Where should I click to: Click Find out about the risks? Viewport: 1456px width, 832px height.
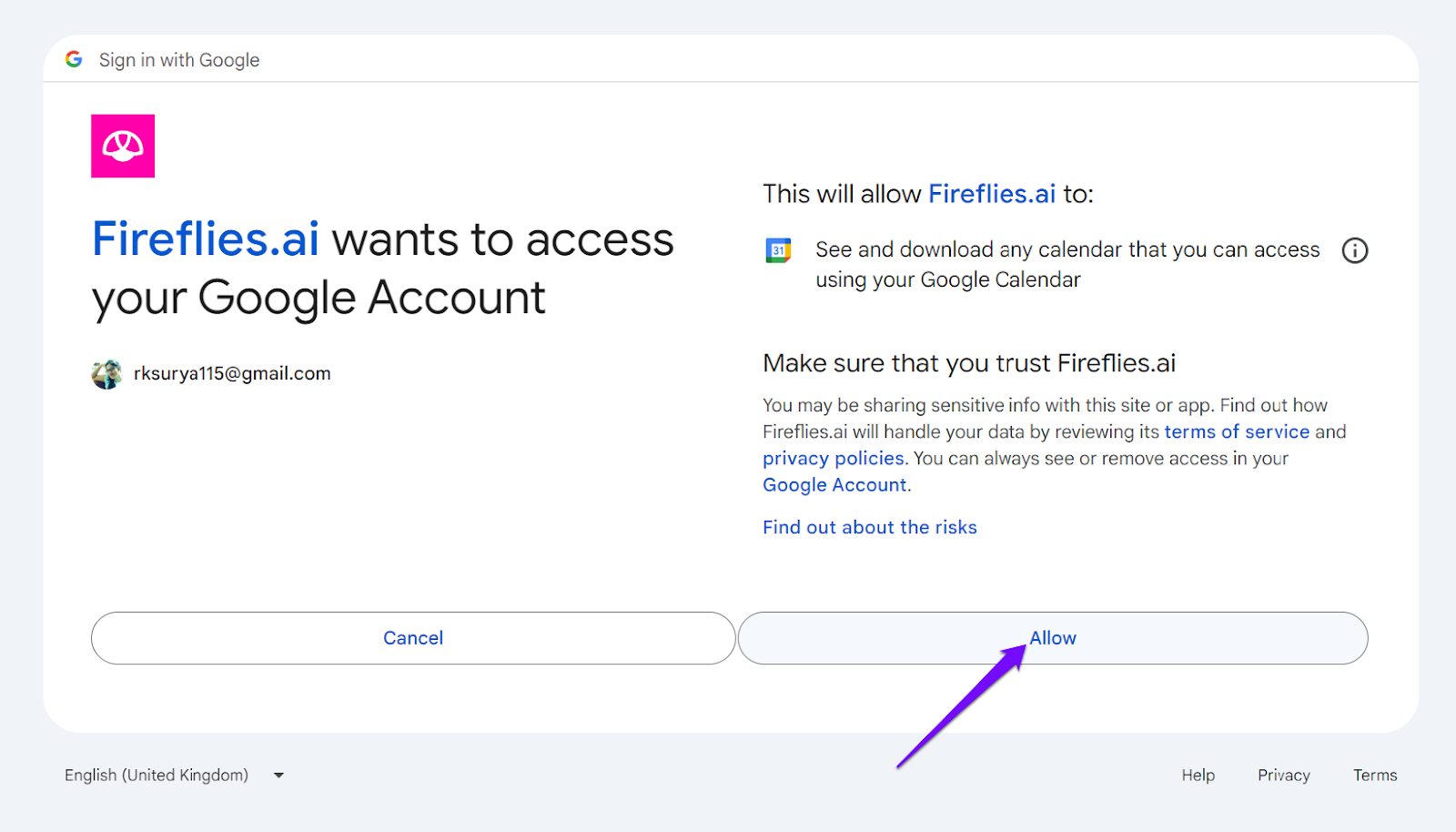[x=870, y=527]
